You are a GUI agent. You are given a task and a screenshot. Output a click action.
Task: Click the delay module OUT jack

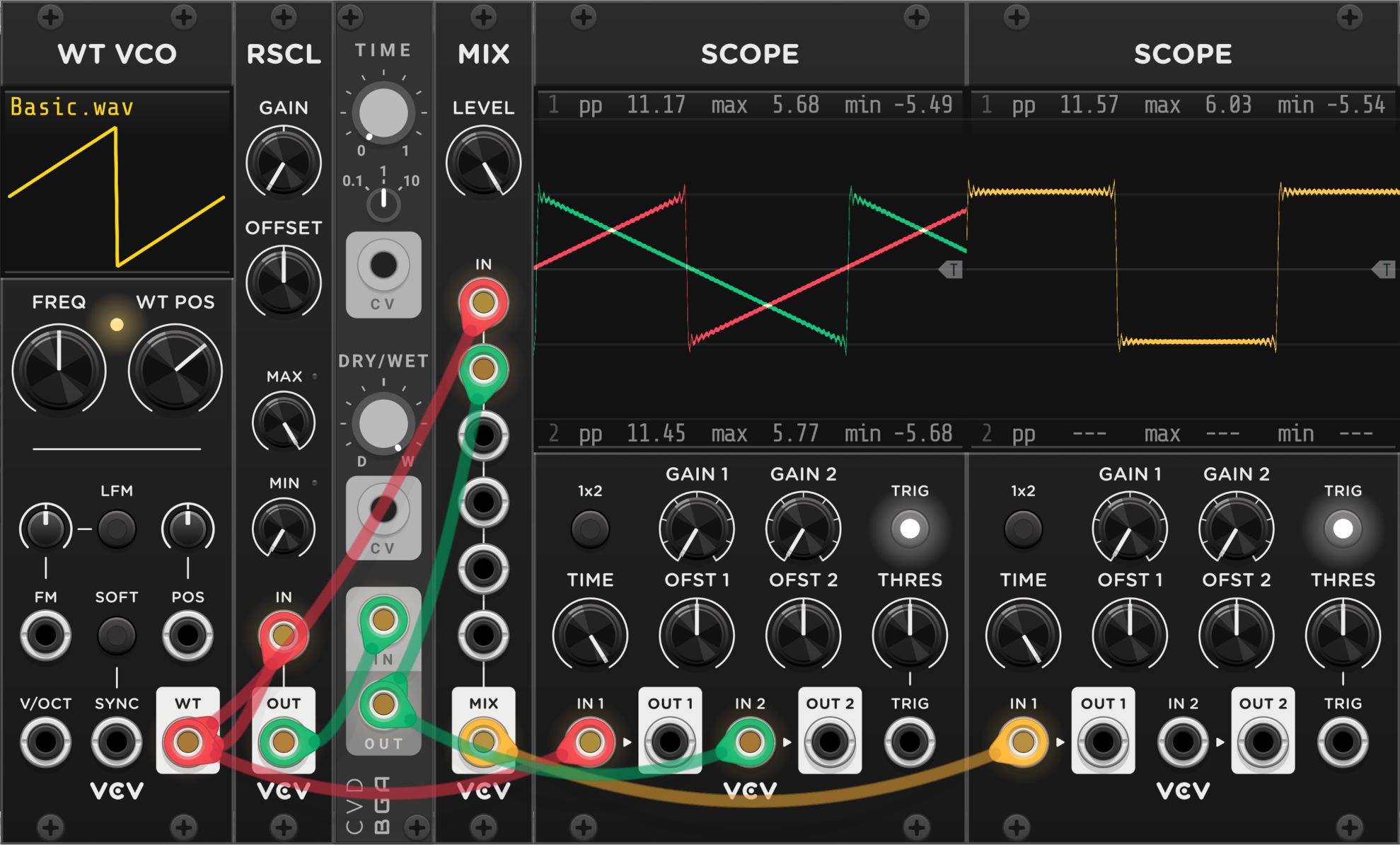tap(383, 704)
